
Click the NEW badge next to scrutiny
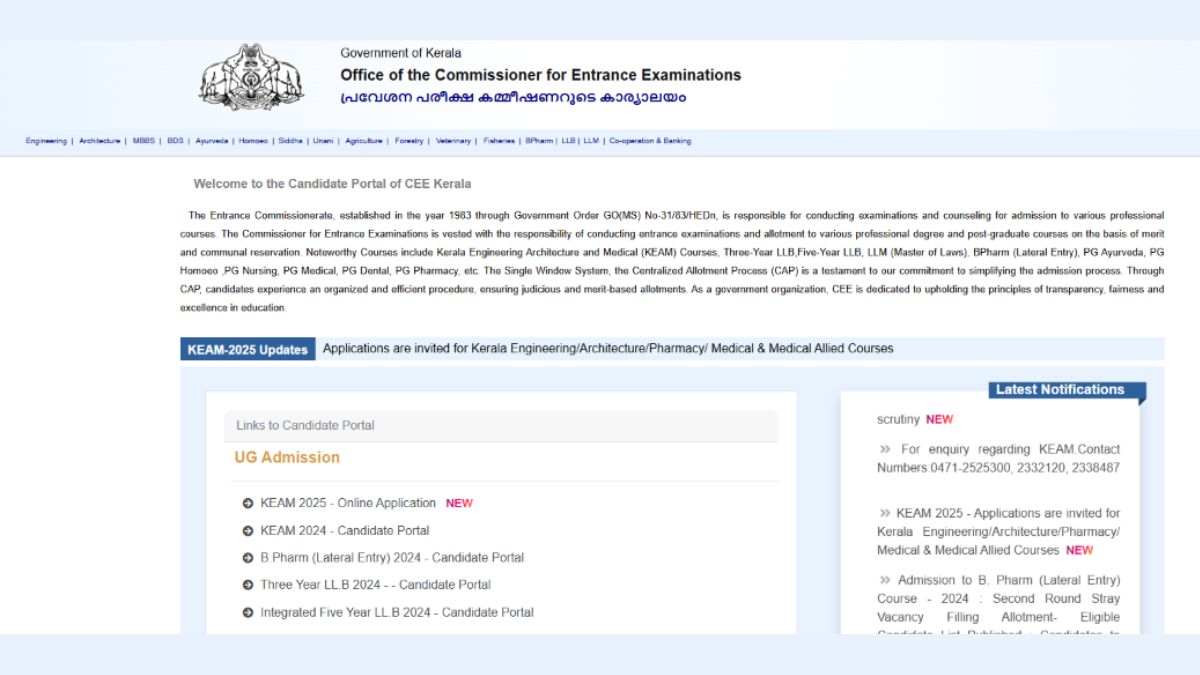[x=939, y=420]
